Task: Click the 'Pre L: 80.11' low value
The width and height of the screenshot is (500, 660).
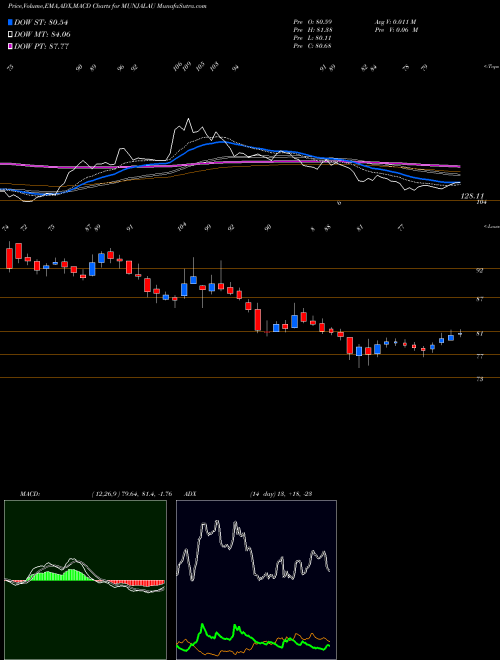Action: coord(313,38)
